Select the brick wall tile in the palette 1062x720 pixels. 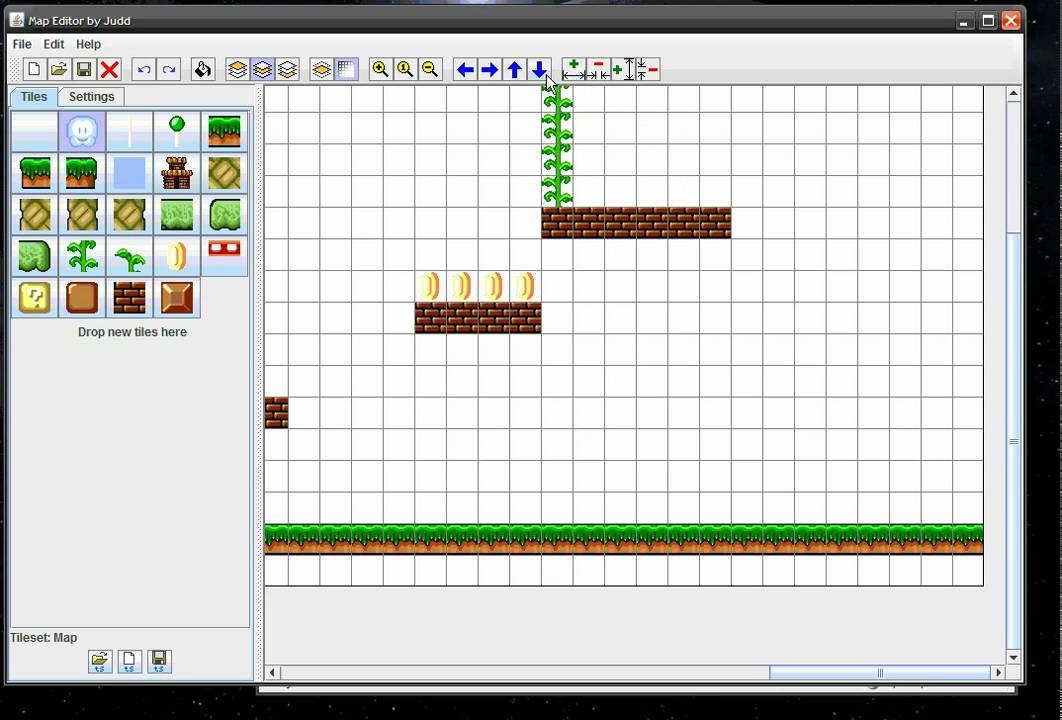tap(129, 297)
